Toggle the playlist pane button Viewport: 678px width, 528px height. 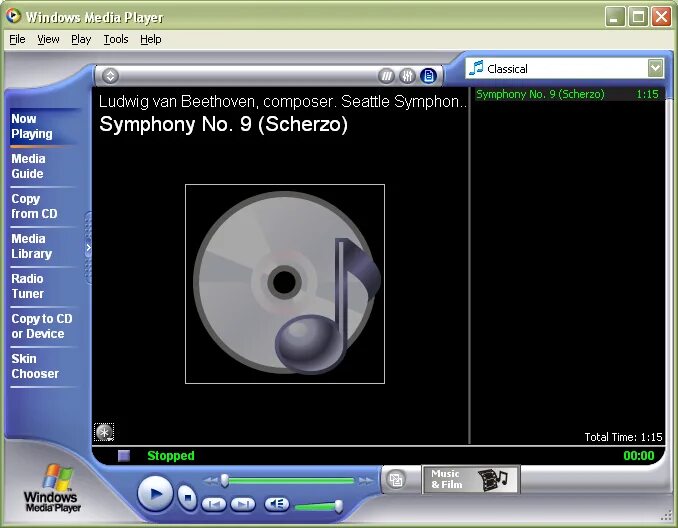coord(428,76)
